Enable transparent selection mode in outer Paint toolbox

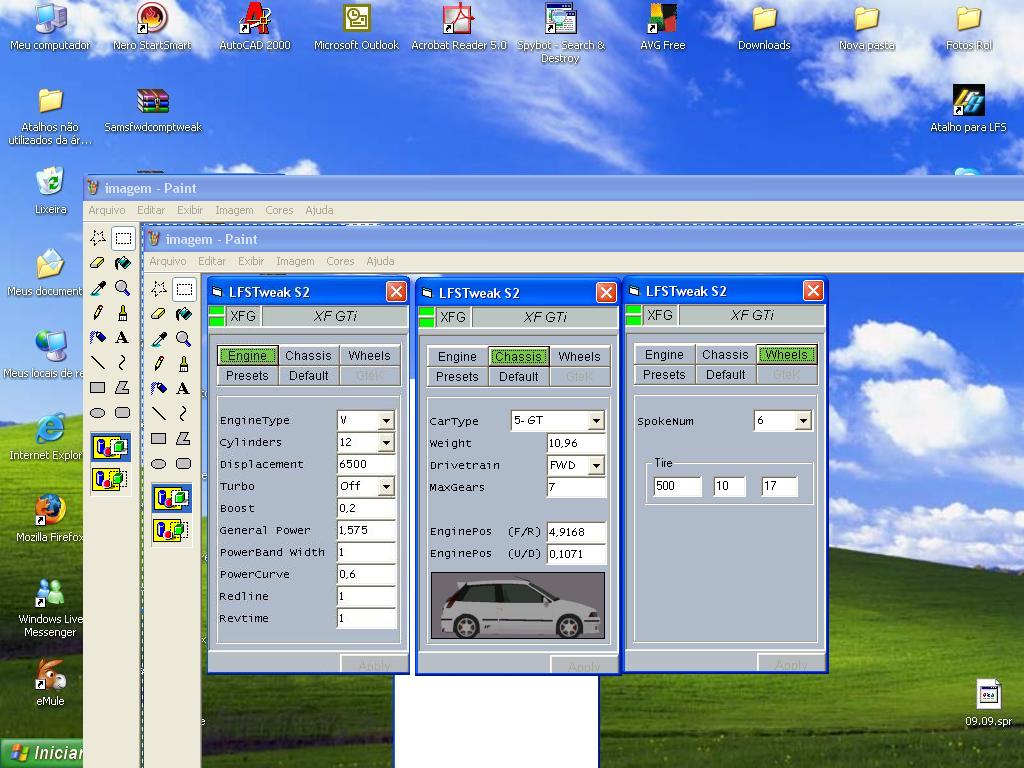(110, 479)
